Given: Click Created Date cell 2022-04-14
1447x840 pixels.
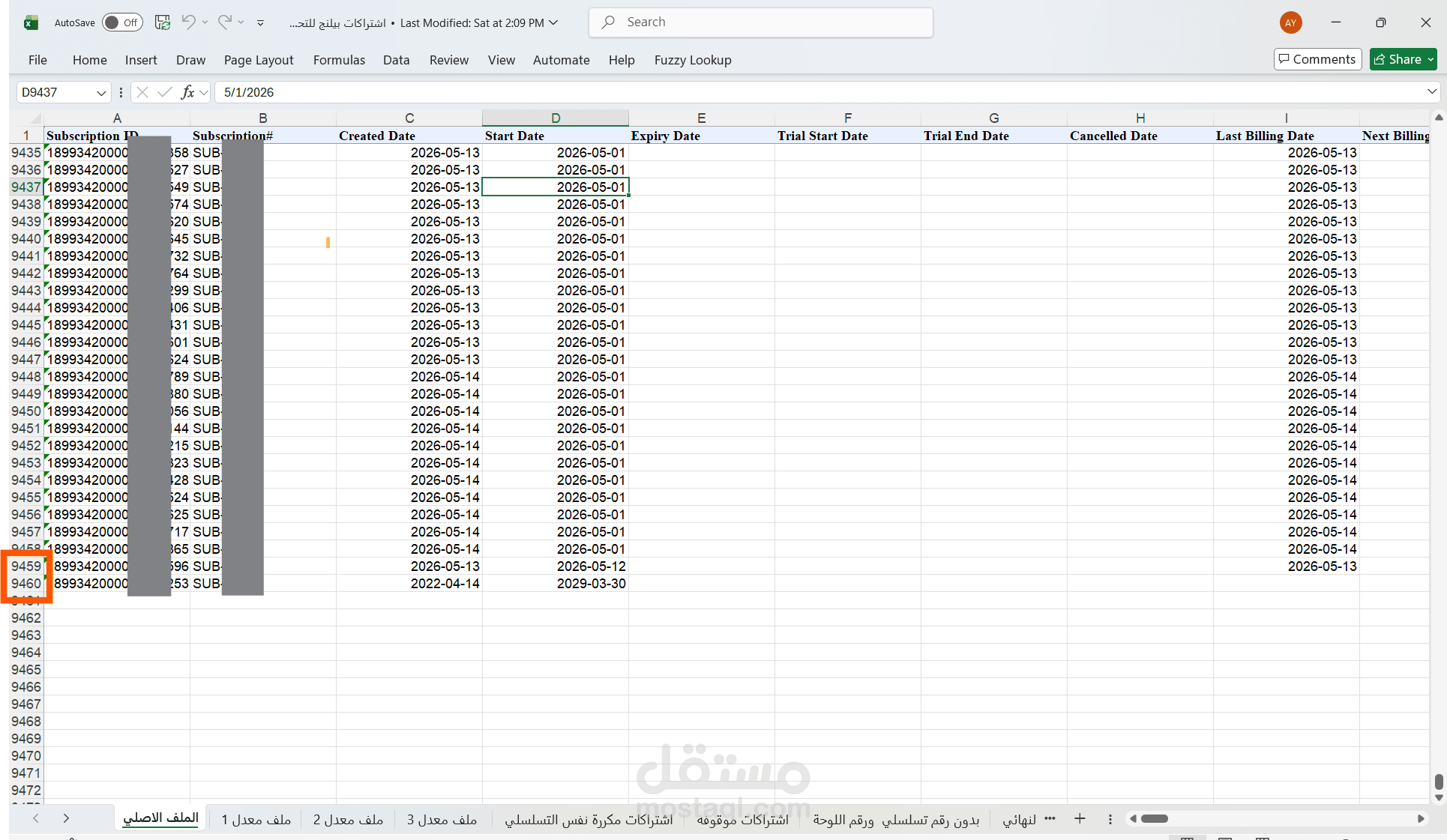Looking at the screenshot, I should click(x=409, y=584).
